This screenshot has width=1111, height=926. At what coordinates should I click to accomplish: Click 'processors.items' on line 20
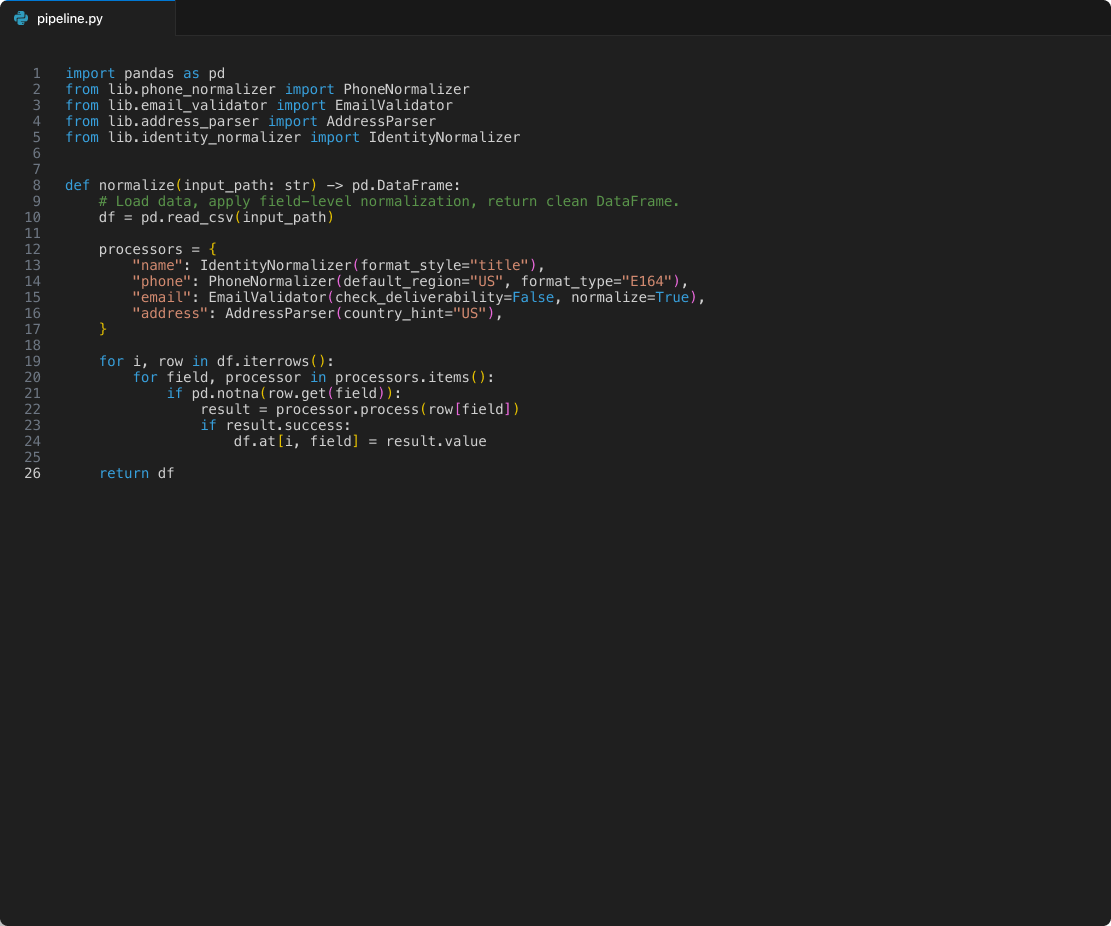pyautogui.click(x=402, y=378)
